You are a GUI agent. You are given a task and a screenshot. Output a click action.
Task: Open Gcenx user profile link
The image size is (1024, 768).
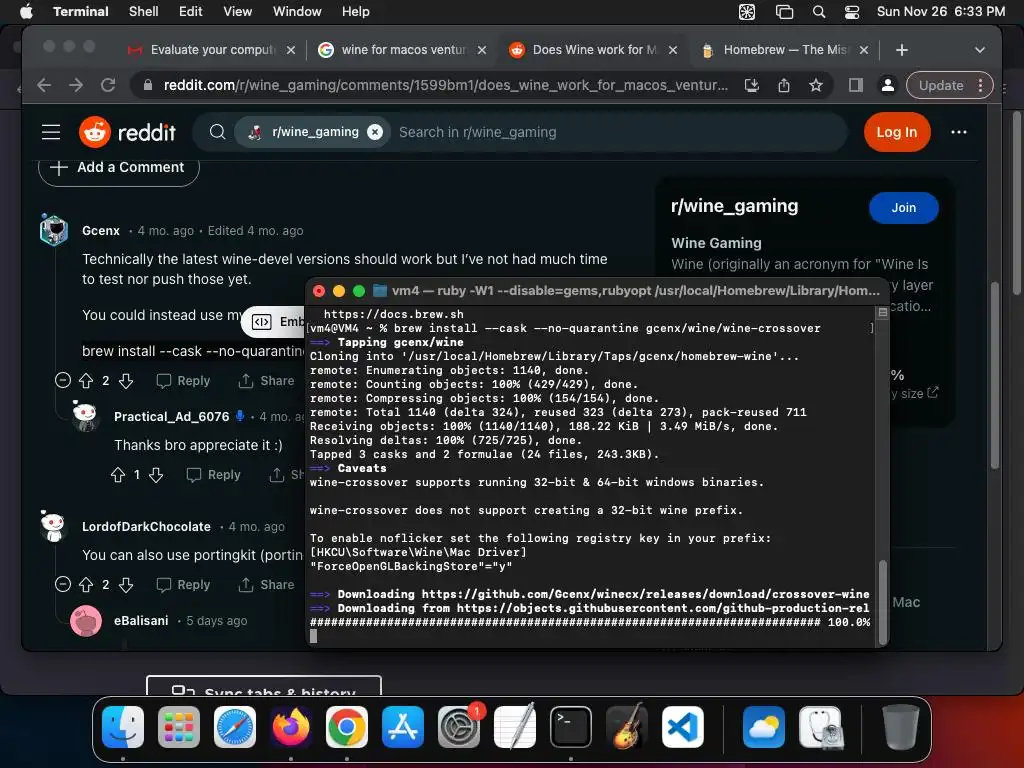101,231
